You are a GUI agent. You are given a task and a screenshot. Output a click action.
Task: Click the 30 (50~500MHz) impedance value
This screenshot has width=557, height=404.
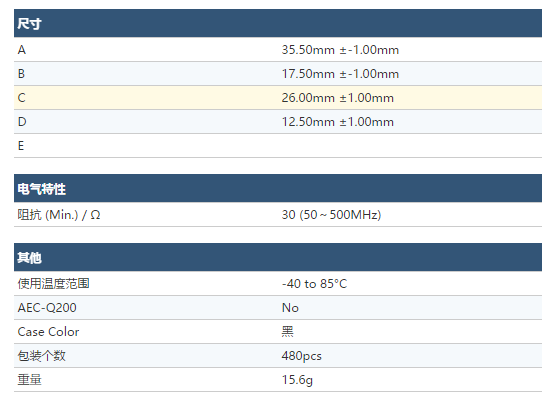(x=331, y=215)
